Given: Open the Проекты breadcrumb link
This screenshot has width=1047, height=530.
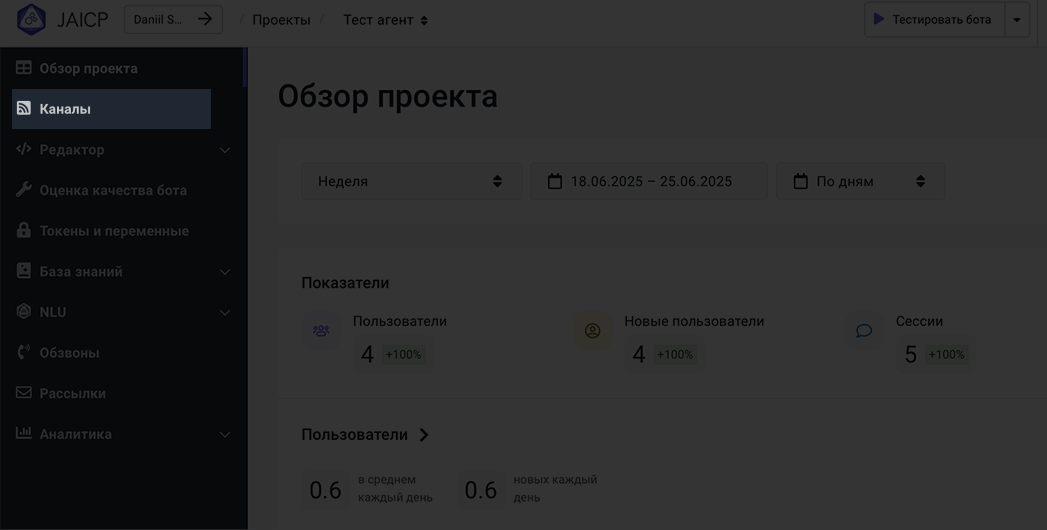Looking at the screenshot, I should [281, 20].
